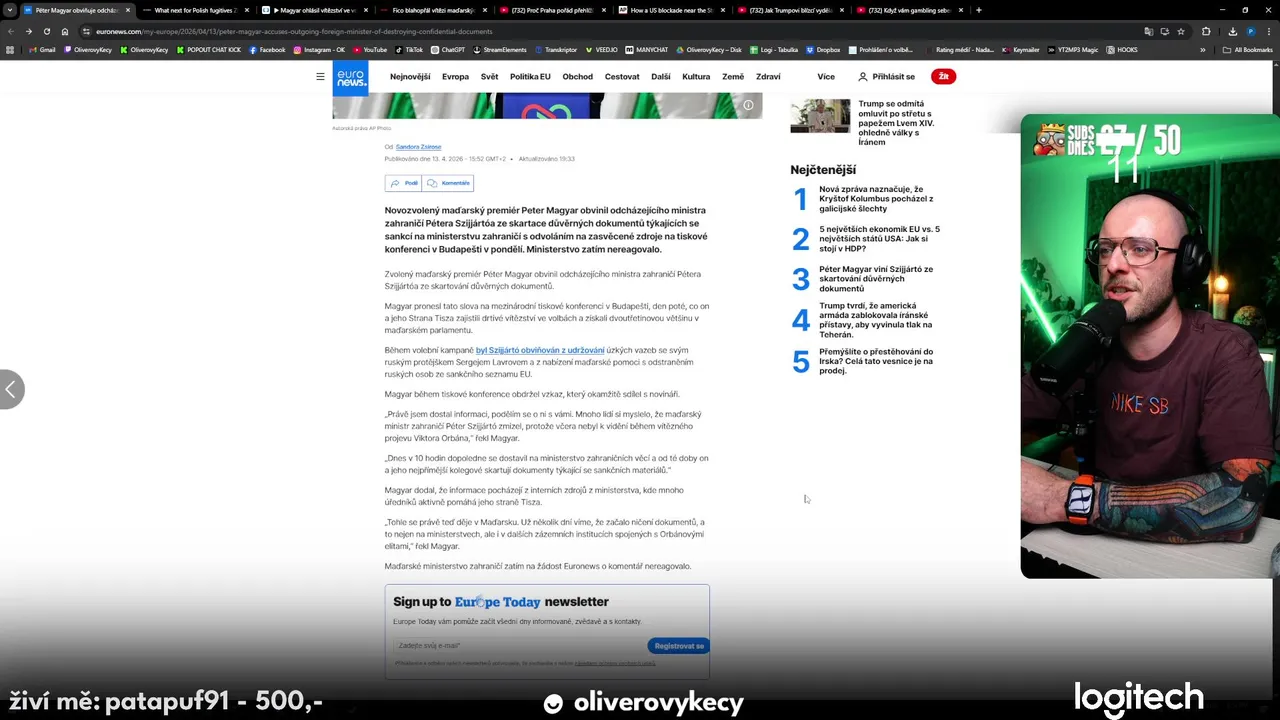Open the 'Trump se odmítá omluvit' article thumbnail

820,115
